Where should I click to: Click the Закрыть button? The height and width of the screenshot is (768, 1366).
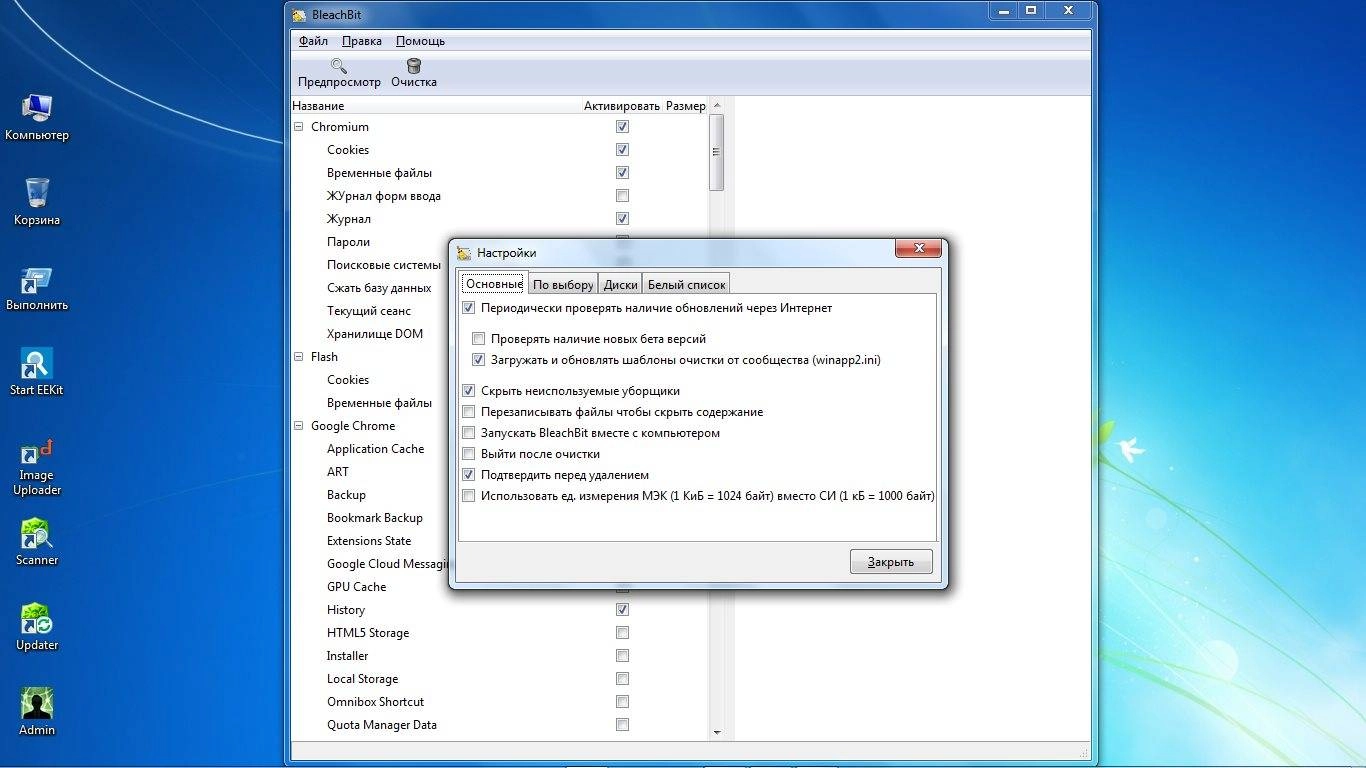tap(891, 562)
